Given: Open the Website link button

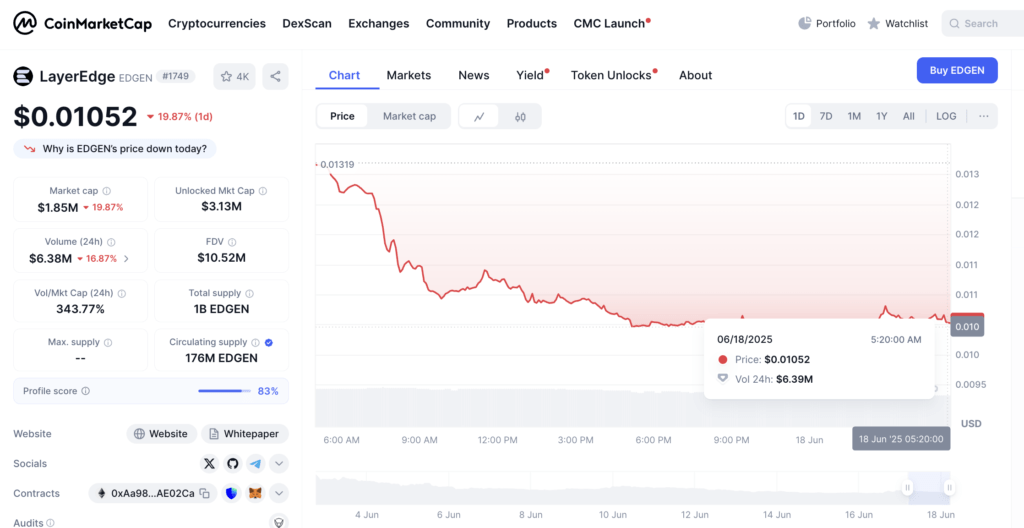Looking at the screenshot, I should point(161,434).
